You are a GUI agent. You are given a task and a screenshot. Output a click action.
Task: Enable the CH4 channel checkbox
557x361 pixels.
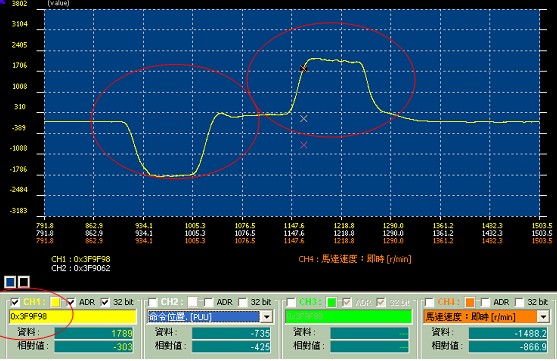click(x=429, y=302)
